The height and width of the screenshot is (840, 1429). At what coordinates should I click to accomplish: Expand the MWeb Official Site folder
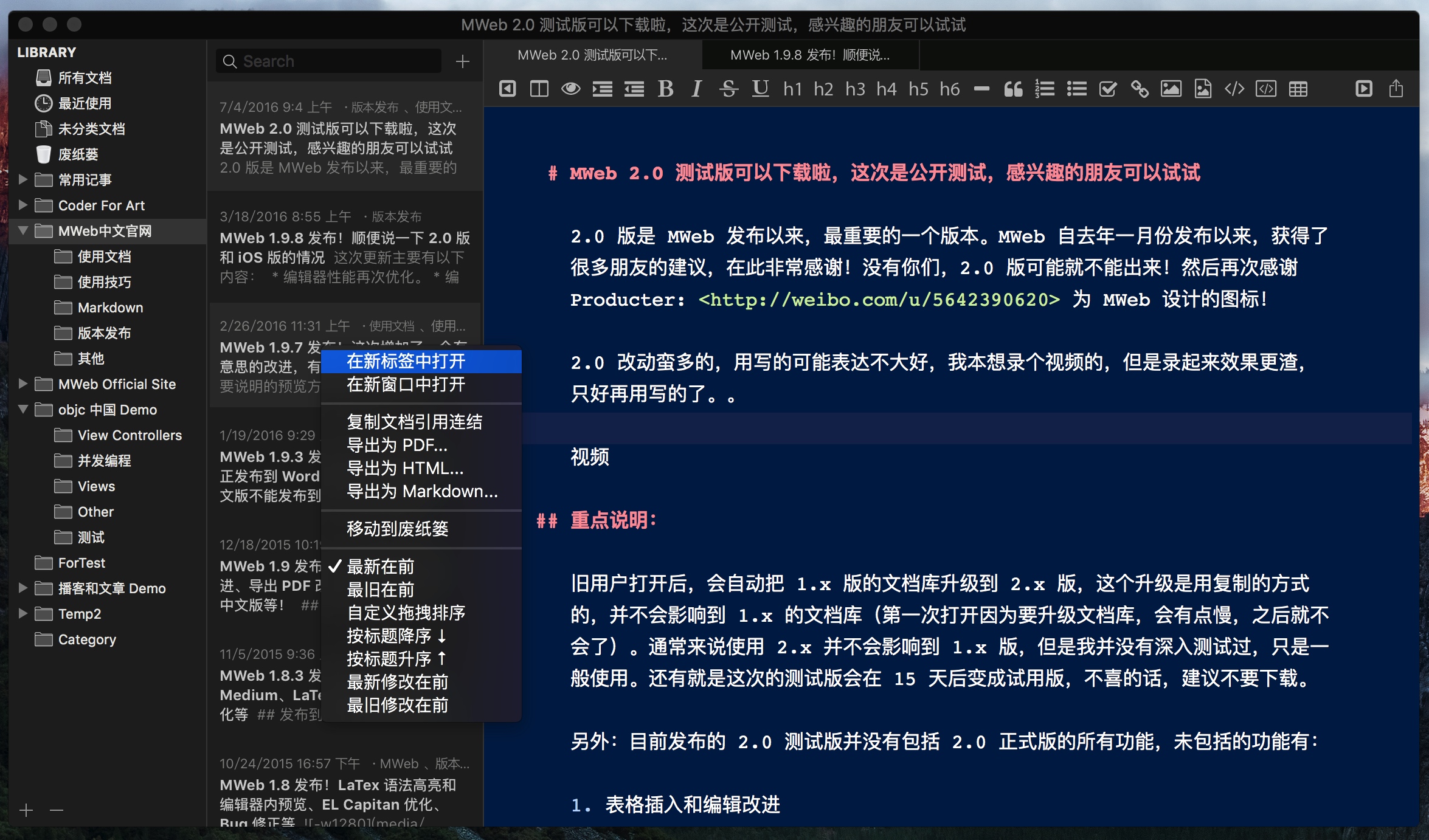[x=23, y=384]
